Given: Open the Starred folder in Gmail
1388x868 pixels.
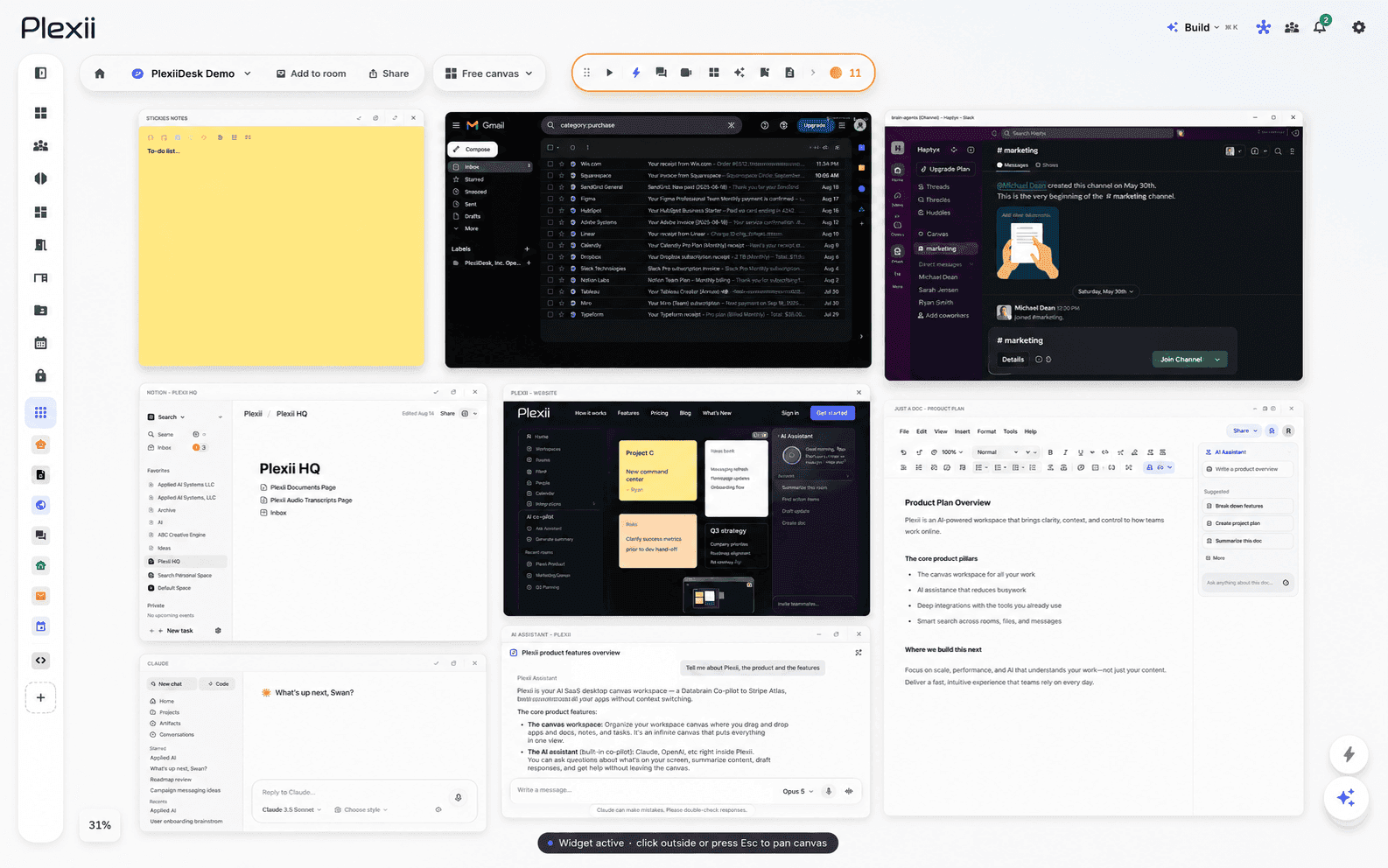Looking at the screenshot, I should [x=474, y=179].
